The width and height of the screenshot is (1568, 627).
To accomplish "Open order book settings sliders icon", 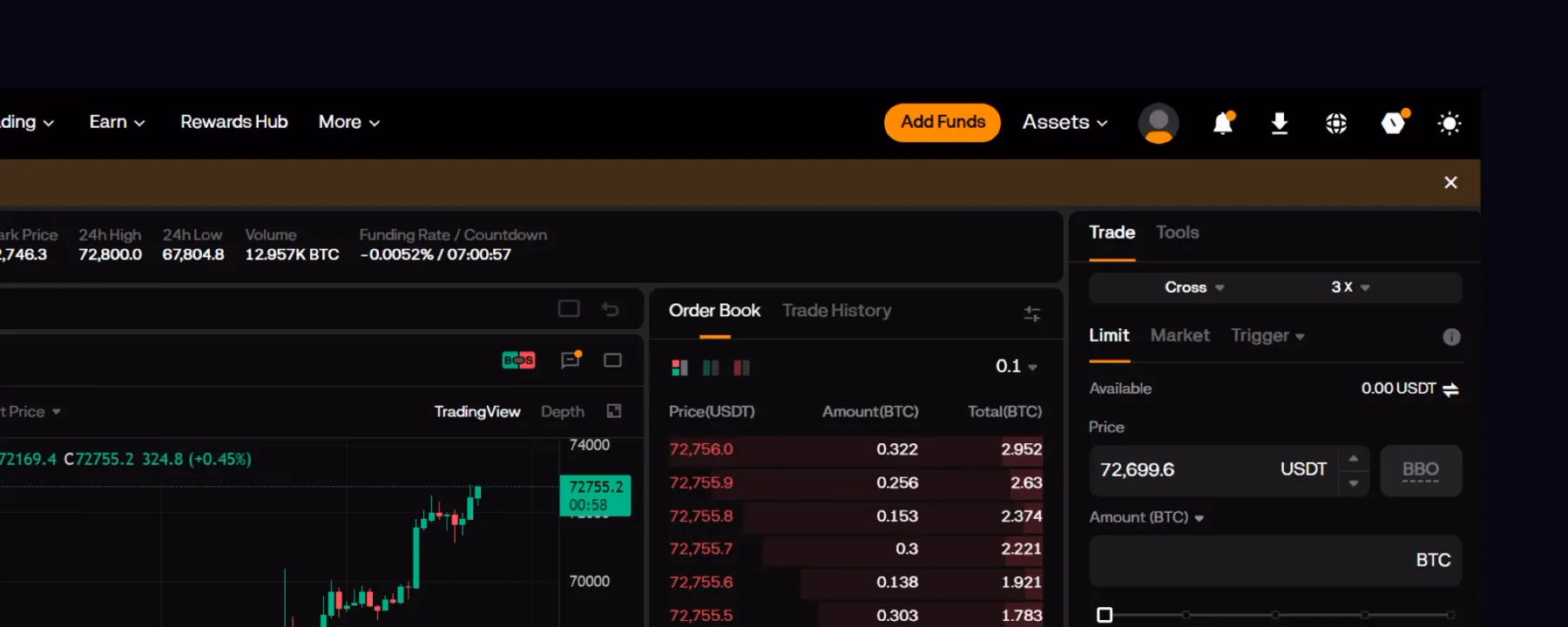I will pyautogui.click(x=1032, y=313).
